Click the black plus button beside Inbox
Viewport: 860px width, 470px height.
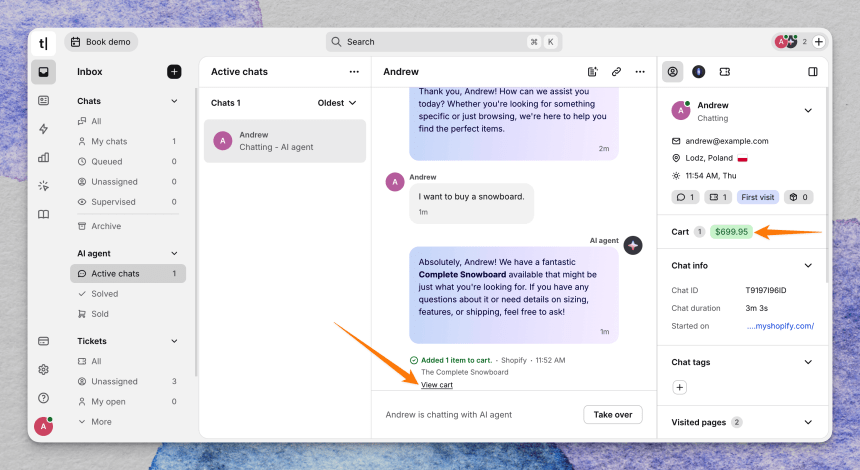174,72
